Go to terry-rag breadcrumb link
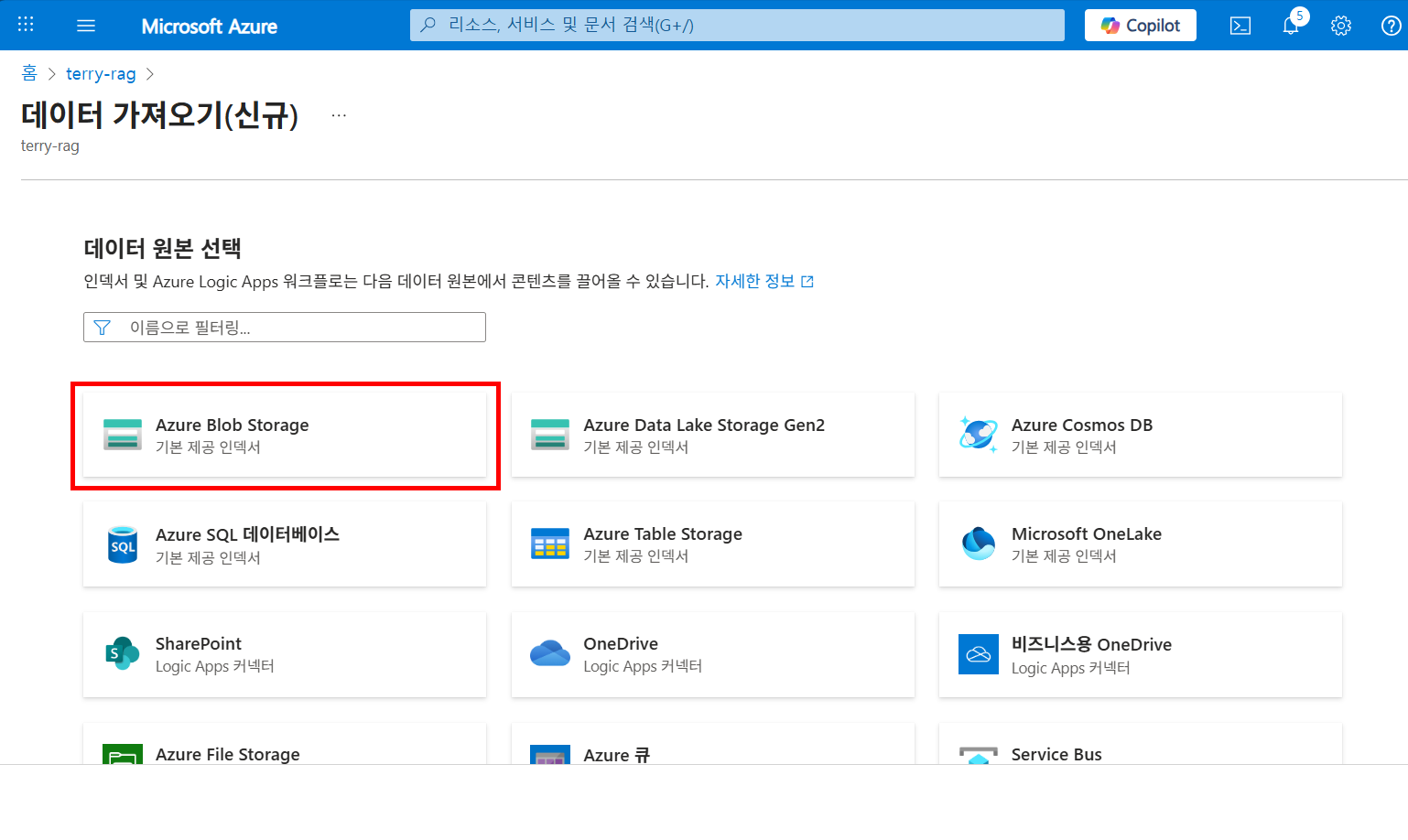1408x840 pixels. pyautogui.click(x=101, y=74)
